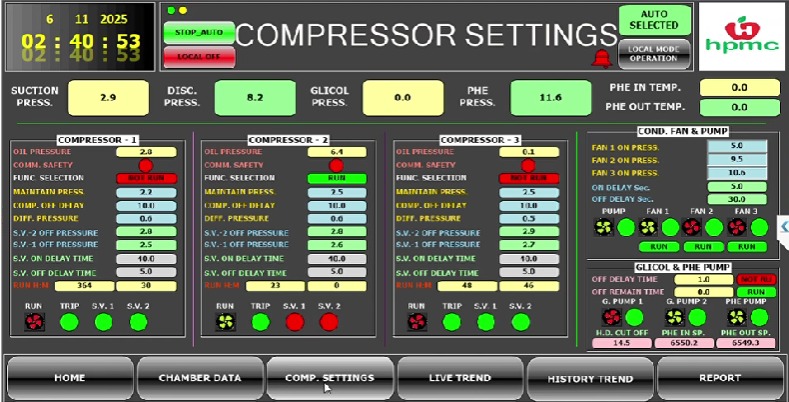The height and width of the screenshot is (402, 789).
Task: Click Compressor 3 RUN fan icon
Action: tap(417, 321)
